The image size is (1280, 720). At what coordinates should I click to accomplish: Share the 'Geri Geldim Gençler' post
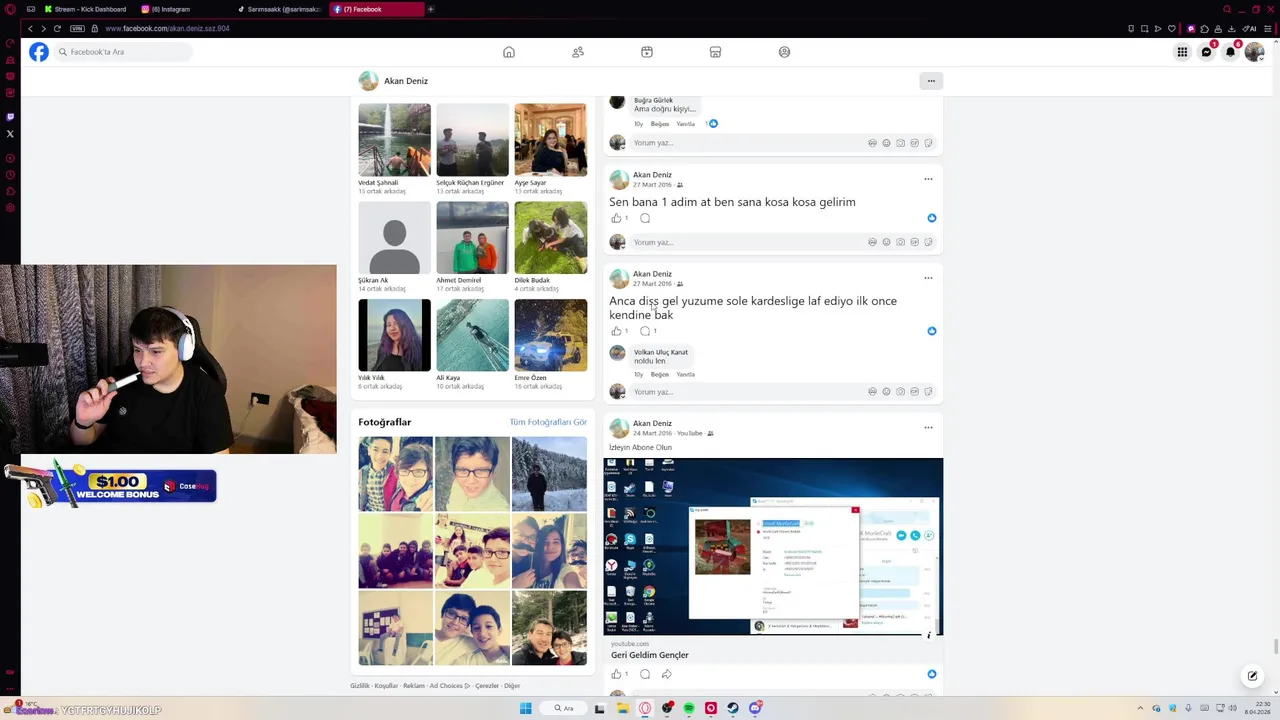(x=666, y=674)
